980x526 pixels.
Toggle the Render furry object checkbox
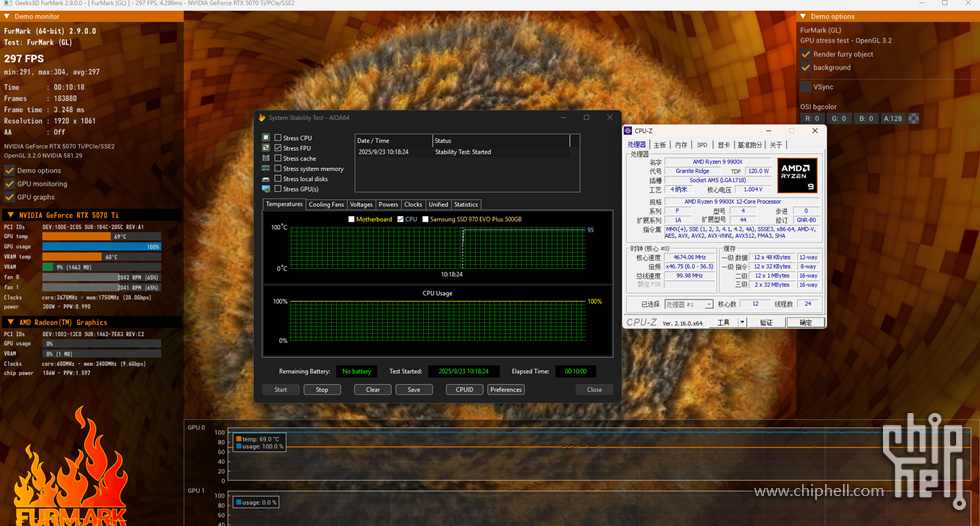click(x=806, y=54)
